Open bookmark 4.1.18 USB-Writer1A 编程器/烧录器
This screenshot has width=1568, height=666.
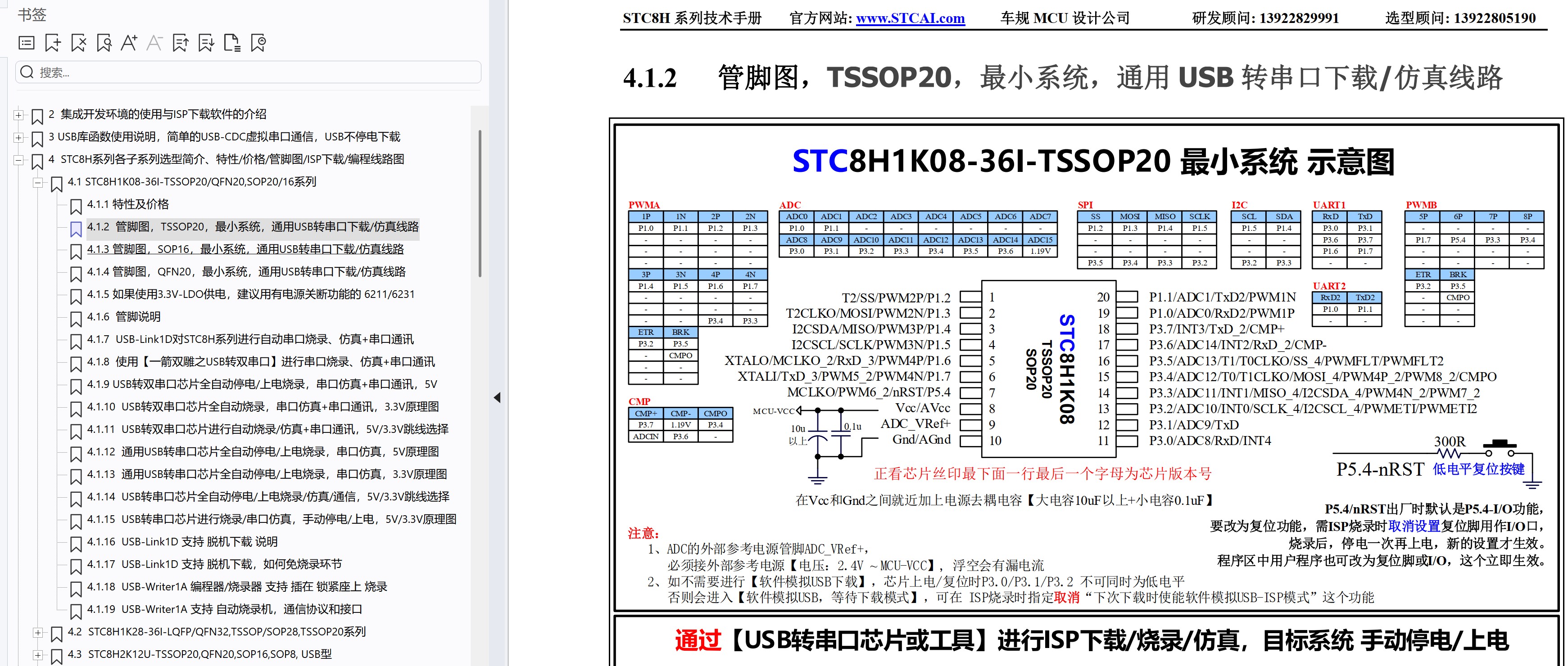(237, 587)
